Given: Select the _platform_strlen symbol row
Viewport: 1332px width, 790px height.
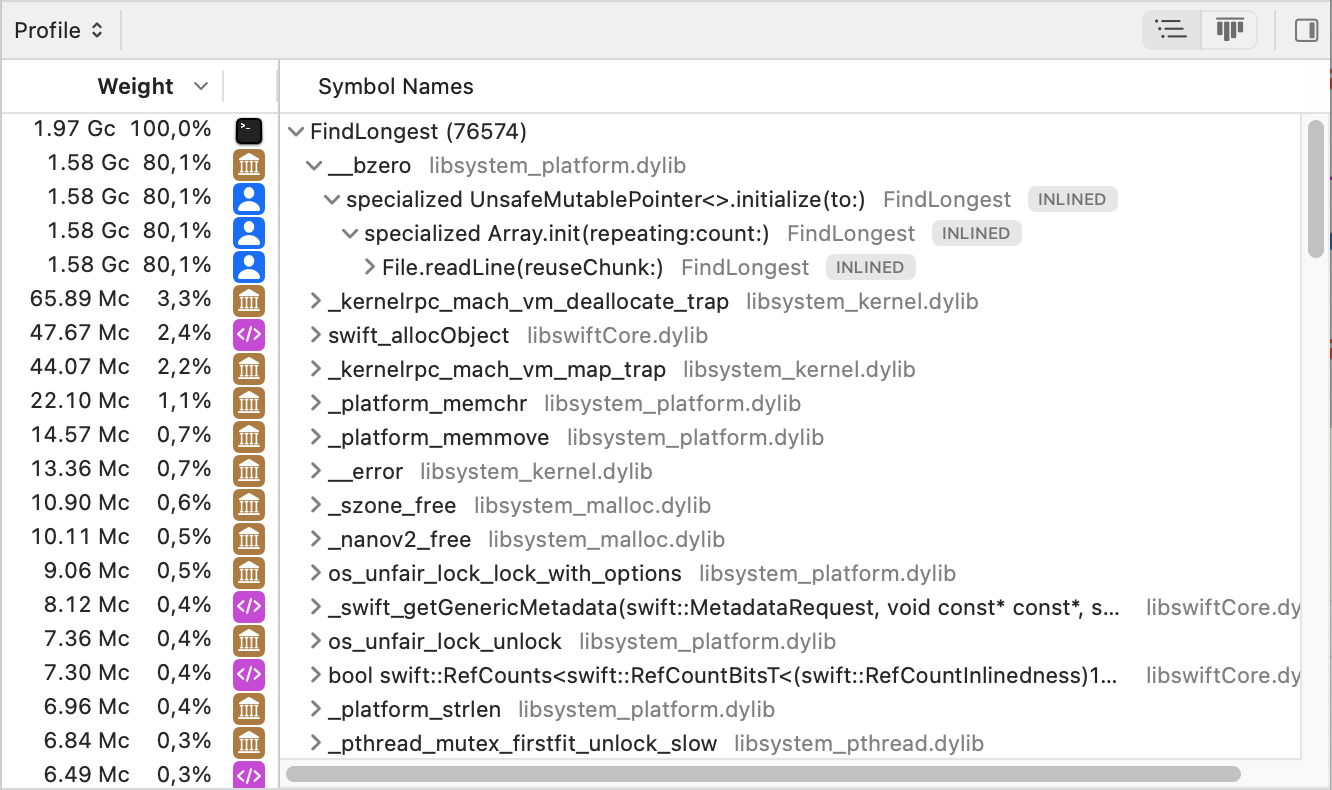Looking at the screenshot, I should click(414, 709).
